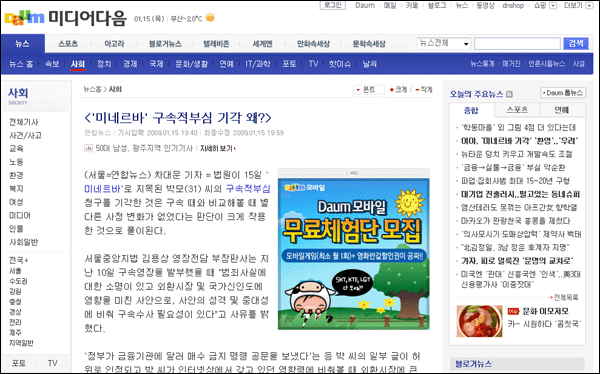This screenshot has height=374, width=600.
Task: Click the Daum 모바일 무료체험단 banner
Action: coord(354,253)
